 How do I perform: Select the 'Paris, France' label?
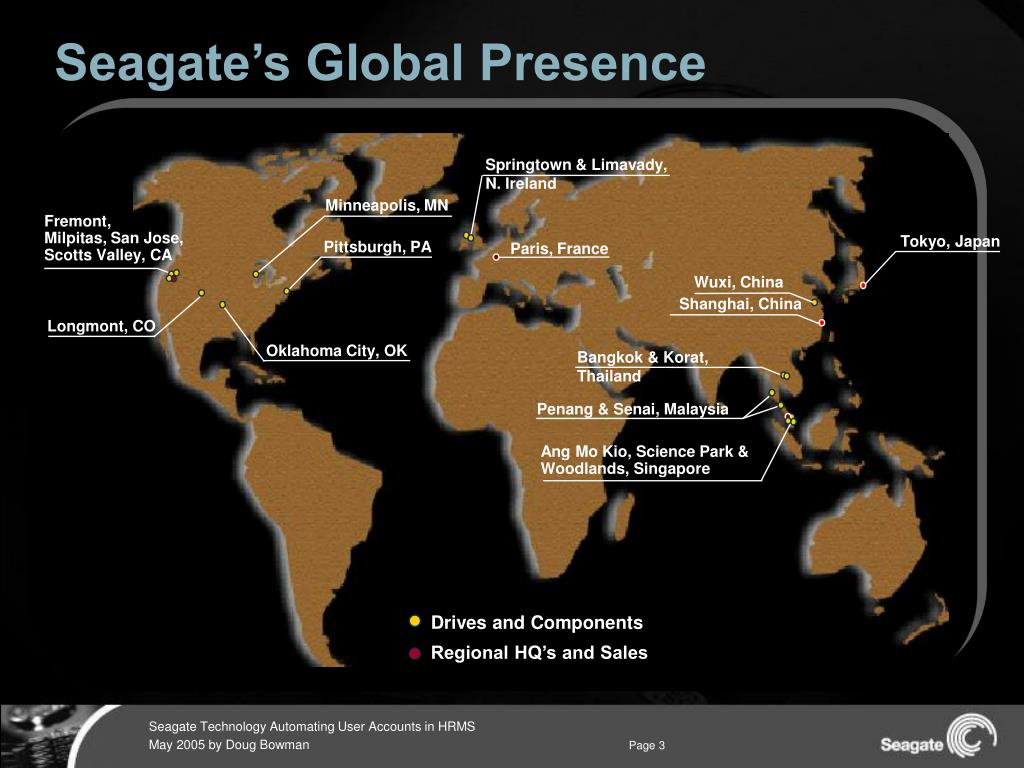click(x=559, y=249)
